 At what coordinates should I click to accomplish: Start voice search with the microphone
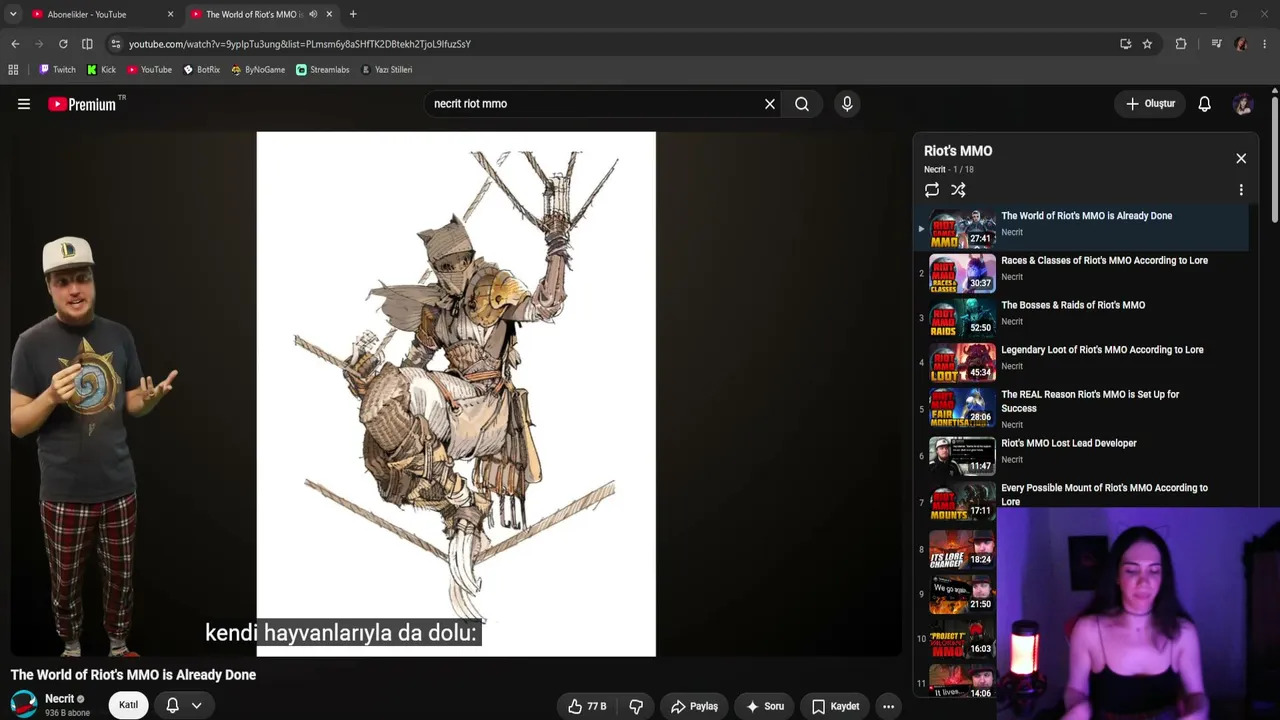coord(847,104)
